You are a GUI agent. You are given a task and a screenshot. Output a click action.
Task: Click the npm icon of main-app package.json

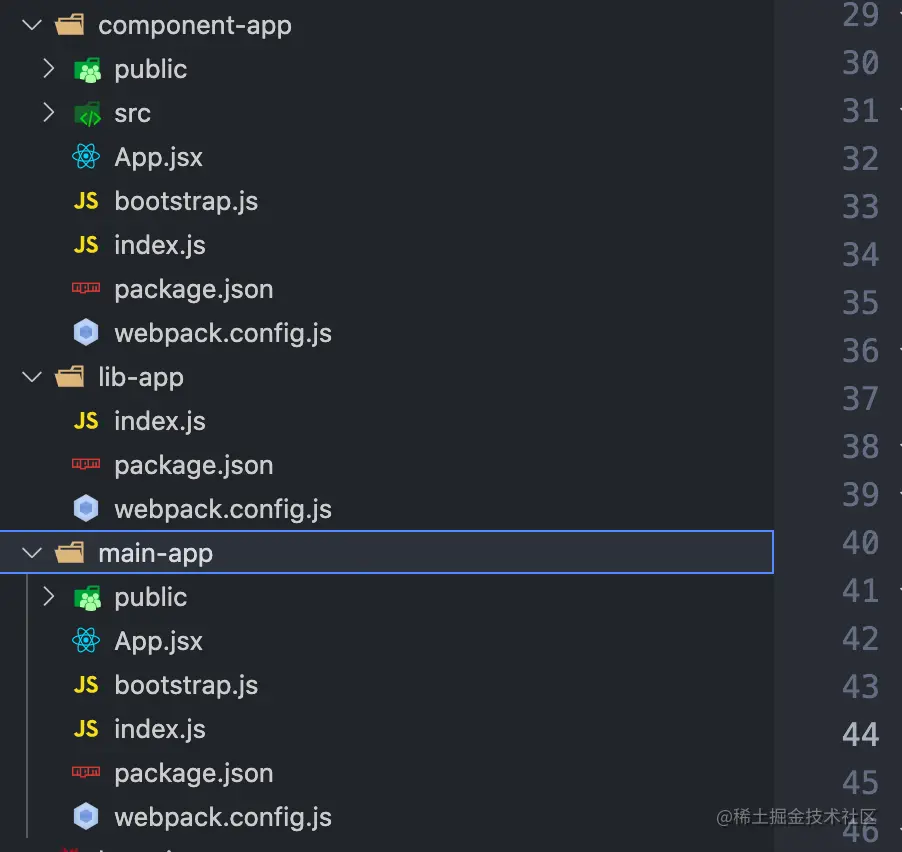click(x=86, y=771)
